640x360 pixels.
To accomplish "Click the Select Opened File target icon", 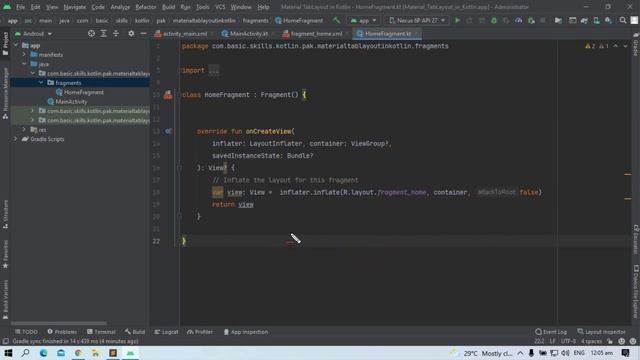I will click(91, 33).
